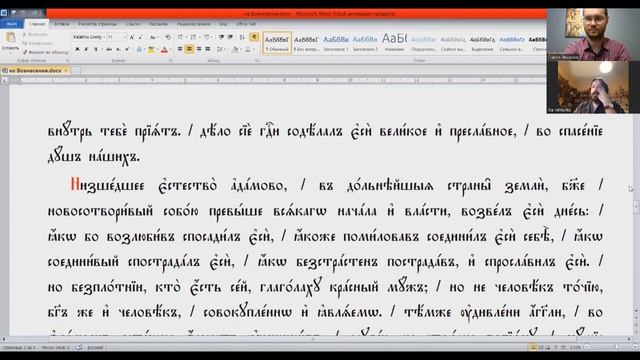The height and width of the screenshot is (360, 640).
Task: Click the Strikethrough icon
Action: (x=109, y=49)
